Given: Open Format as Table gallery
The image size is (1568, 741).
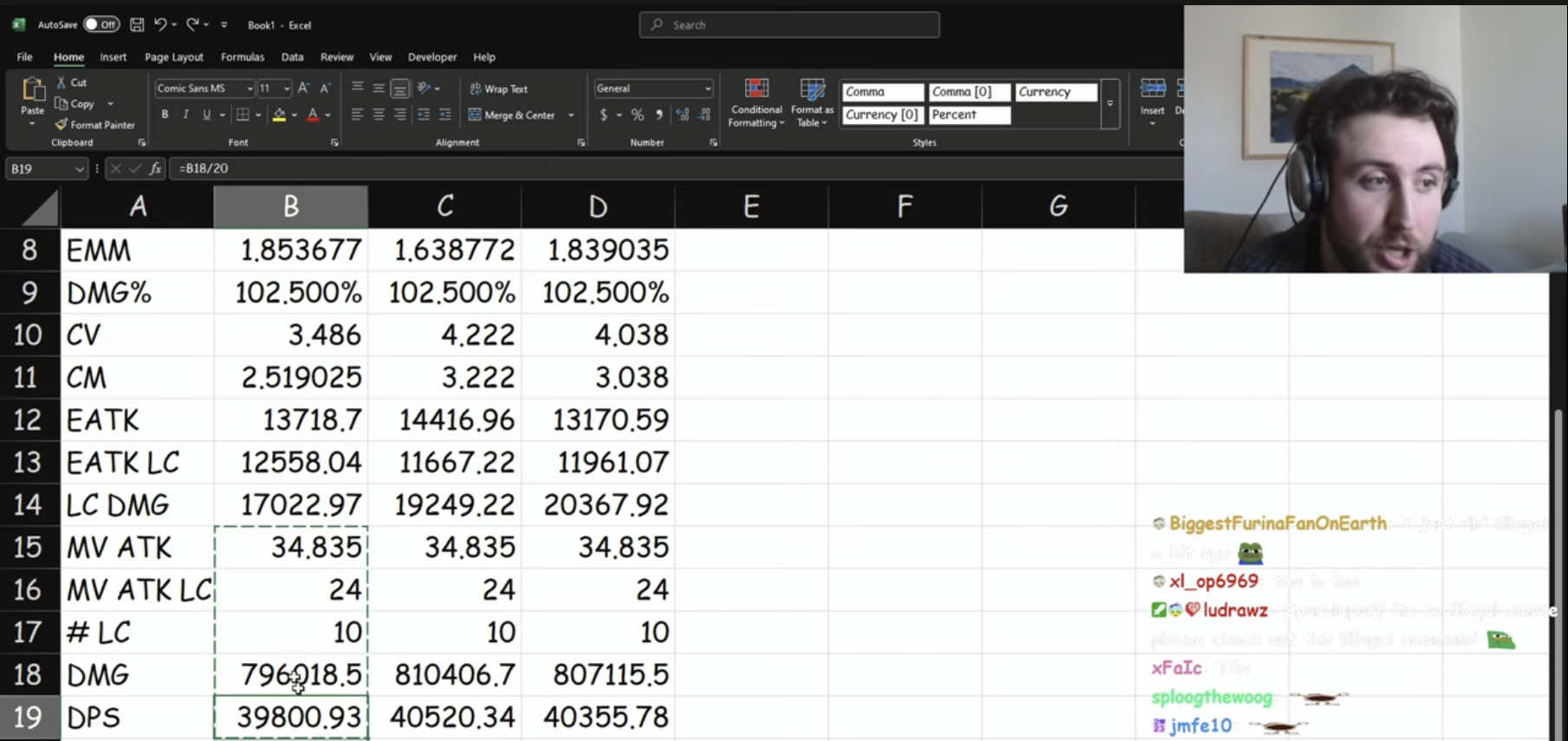Looking at the screenshot, I should click(x=812, y=102).
